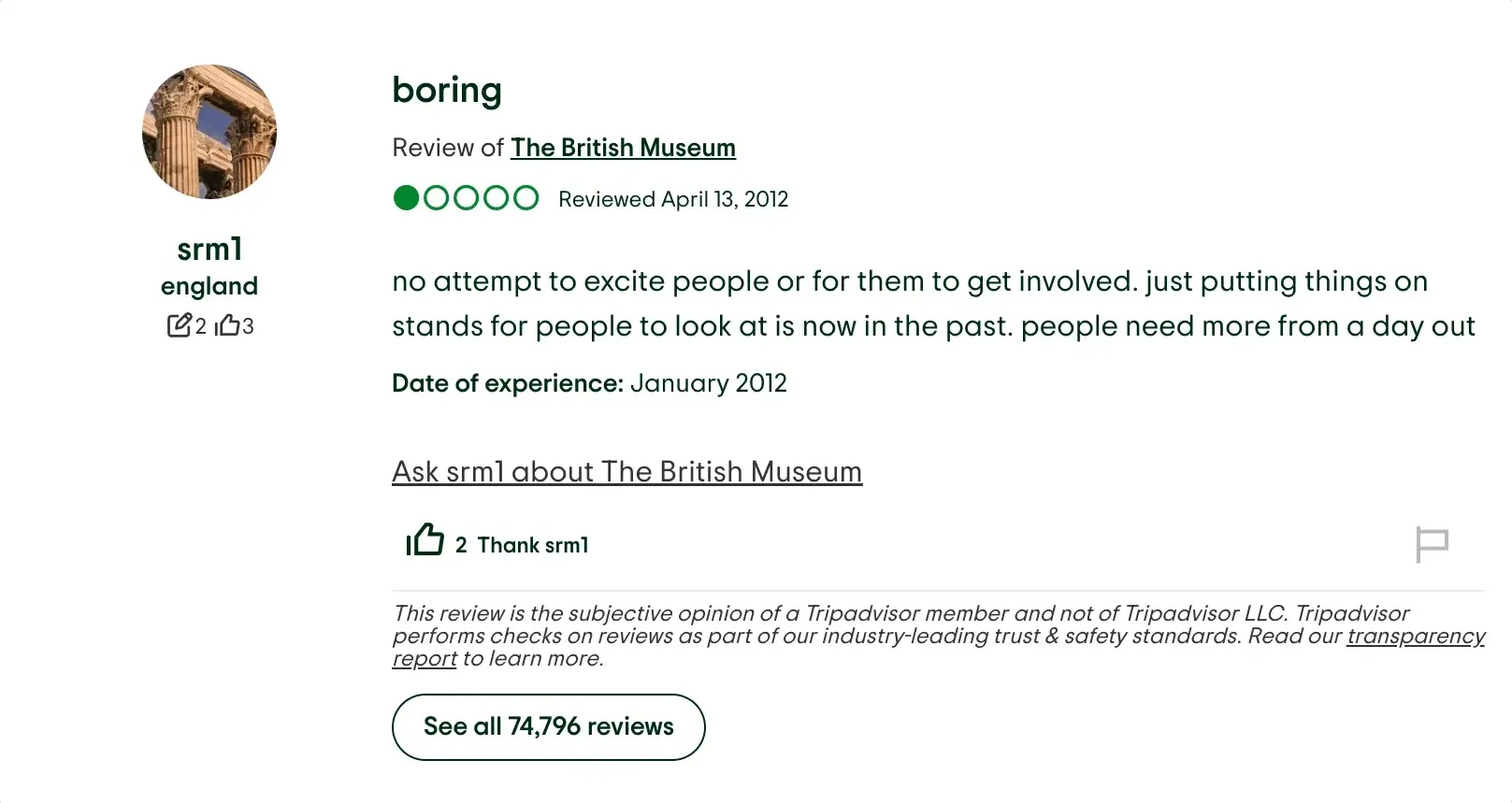Click the contributions pencil icon under the username
The image size is (1512, 803).
179,325
